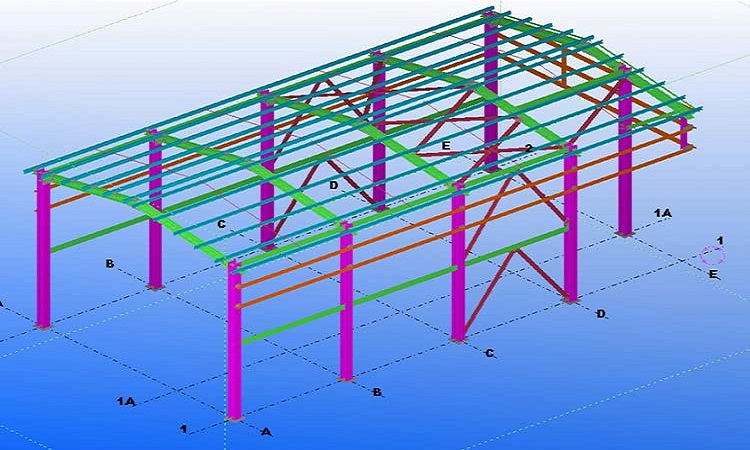Image resolution: width=750 pixels, height=450 pixels.
Task: Click grid label 1 above the pink circle
Action: [719, 240]
